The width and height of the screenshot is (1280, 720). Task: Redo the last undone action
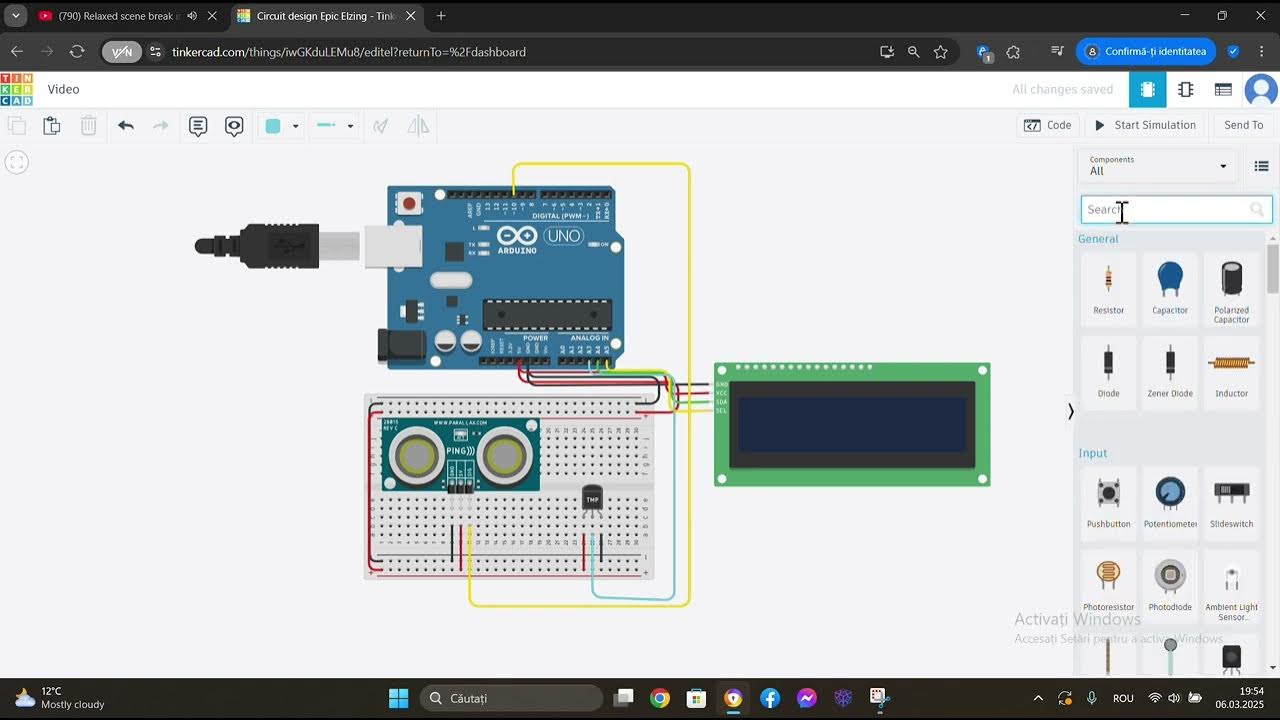(x=160, y=126)
